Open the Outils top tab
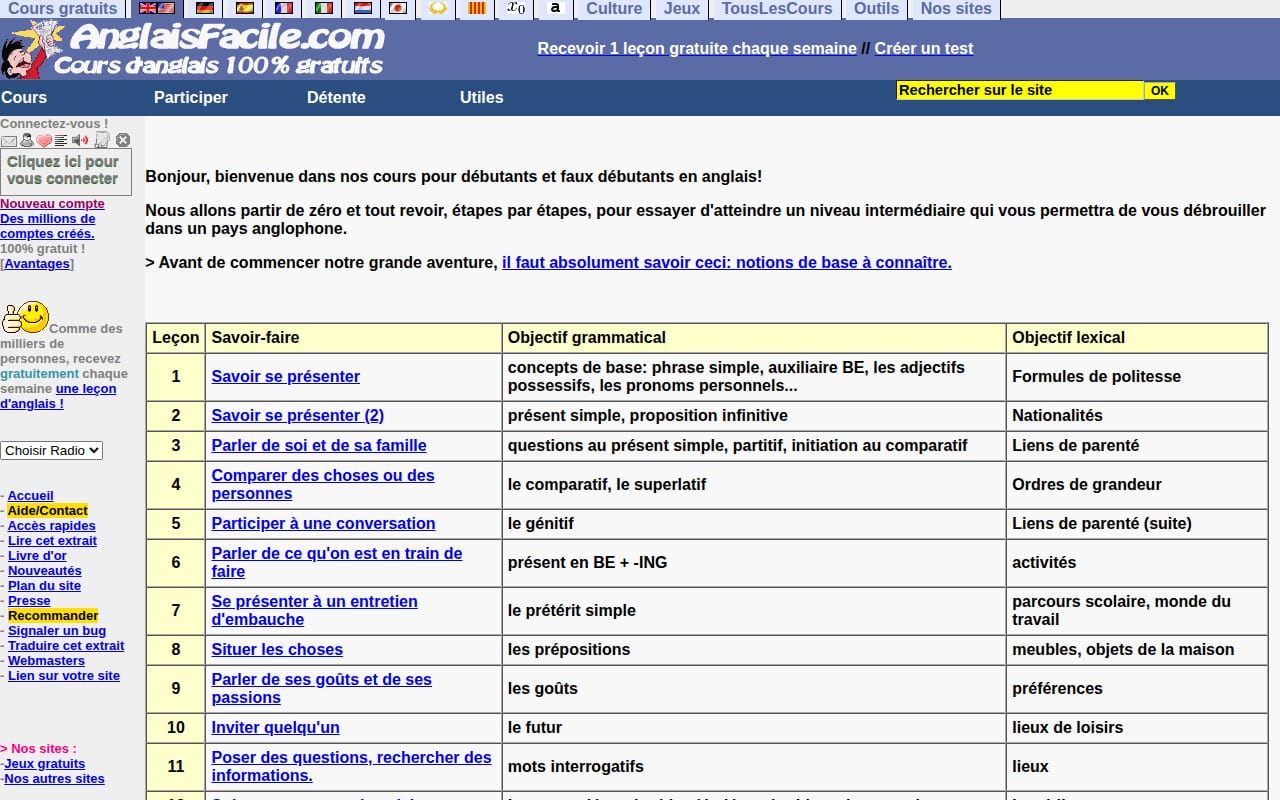The width and height of the screenshot is (1280, 800). tap(877, 9)
